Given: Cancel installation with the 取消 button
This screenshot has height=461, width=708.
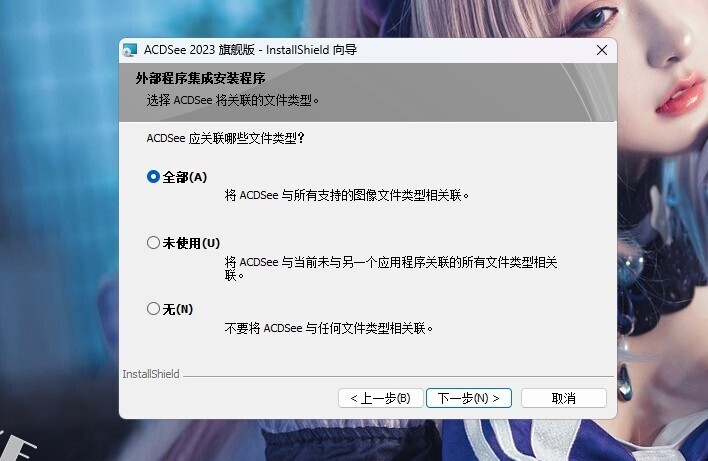Looking at the screenshot, I should (564, 398).
